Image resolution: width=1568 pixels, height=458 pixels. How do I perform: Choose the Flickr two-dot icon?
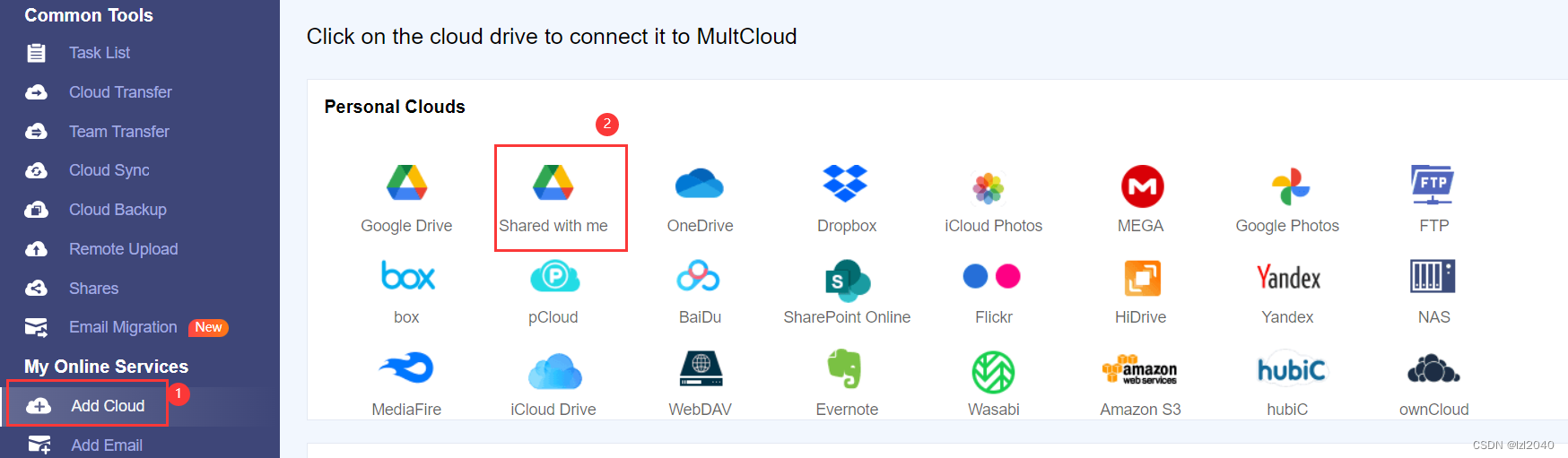(991, 276)
